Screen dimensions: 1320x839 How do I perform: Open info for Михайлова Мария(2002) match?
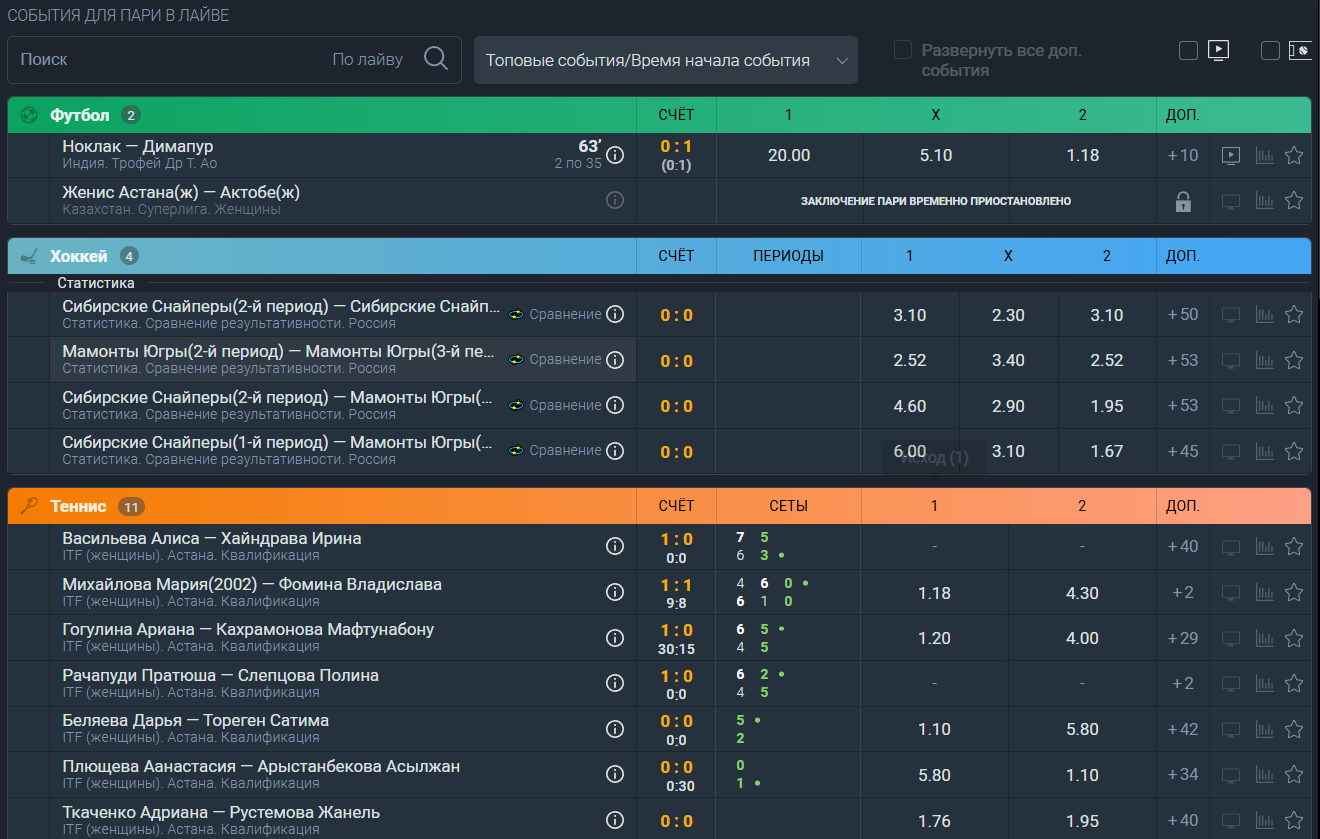pos(615,592)
